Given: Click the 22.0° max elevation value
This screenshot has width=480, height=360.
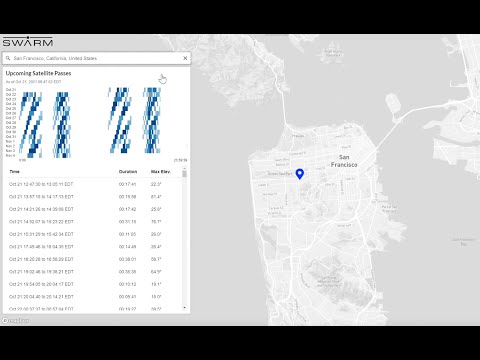Looking at the screenshot, I should pyautogui.click(x=156, y=184).
